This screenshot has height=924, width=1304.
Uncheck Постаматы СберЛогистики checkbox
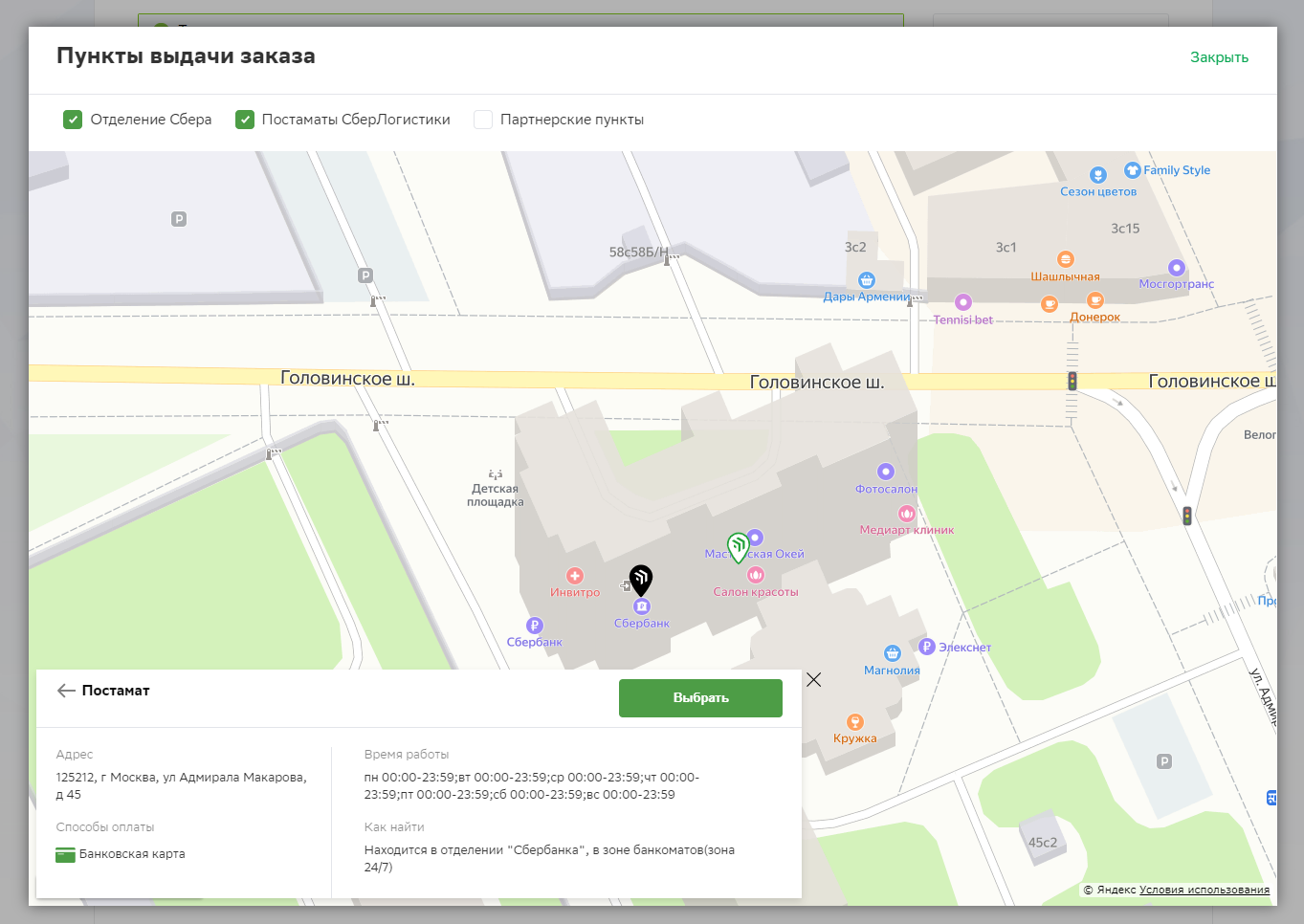click(245, 120)
